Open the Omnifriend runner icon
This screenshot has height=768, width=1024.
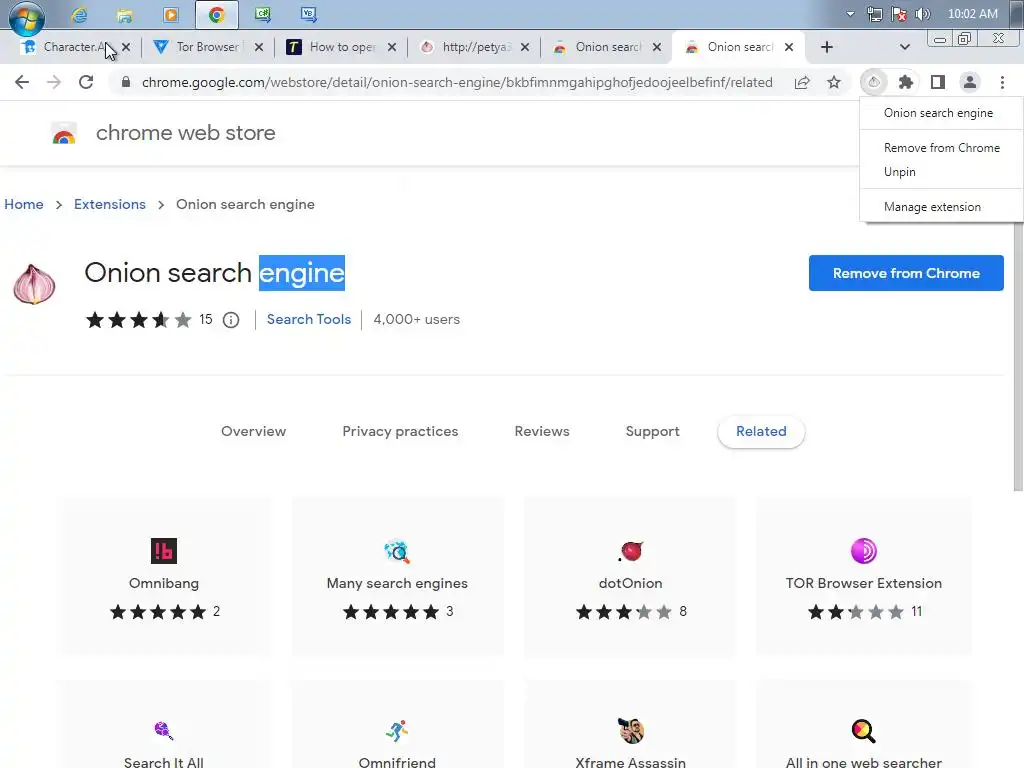pos(397,731)
